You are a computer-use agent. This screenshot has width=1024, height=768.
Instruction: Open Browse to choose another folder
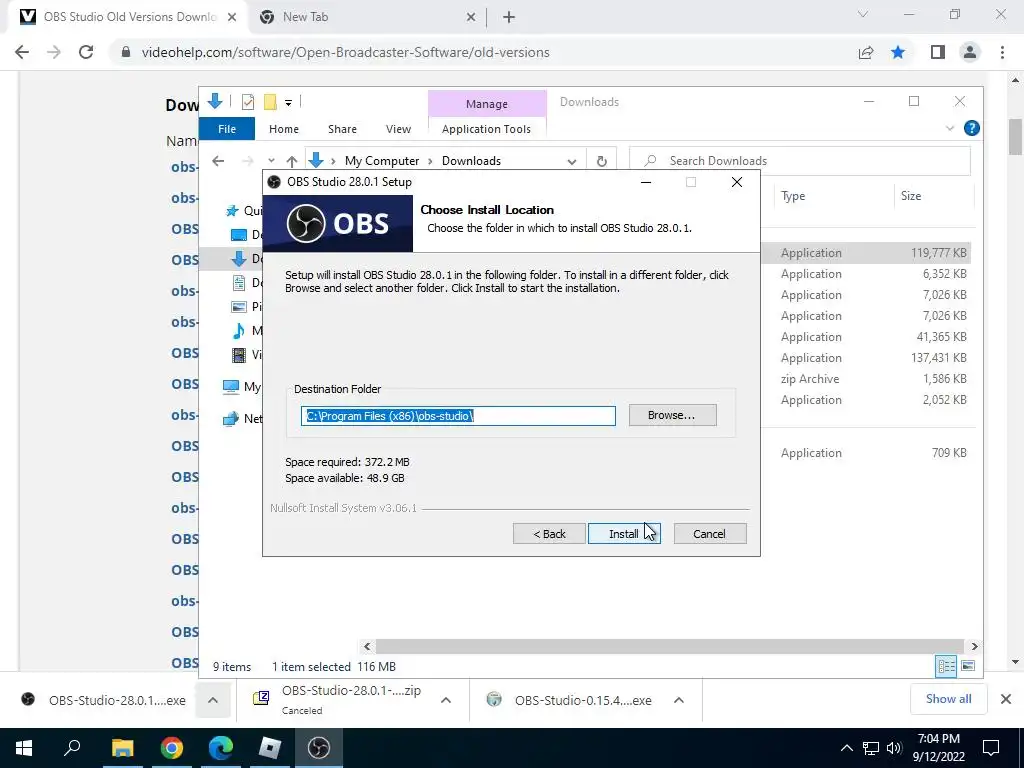(x=672, y=415)
